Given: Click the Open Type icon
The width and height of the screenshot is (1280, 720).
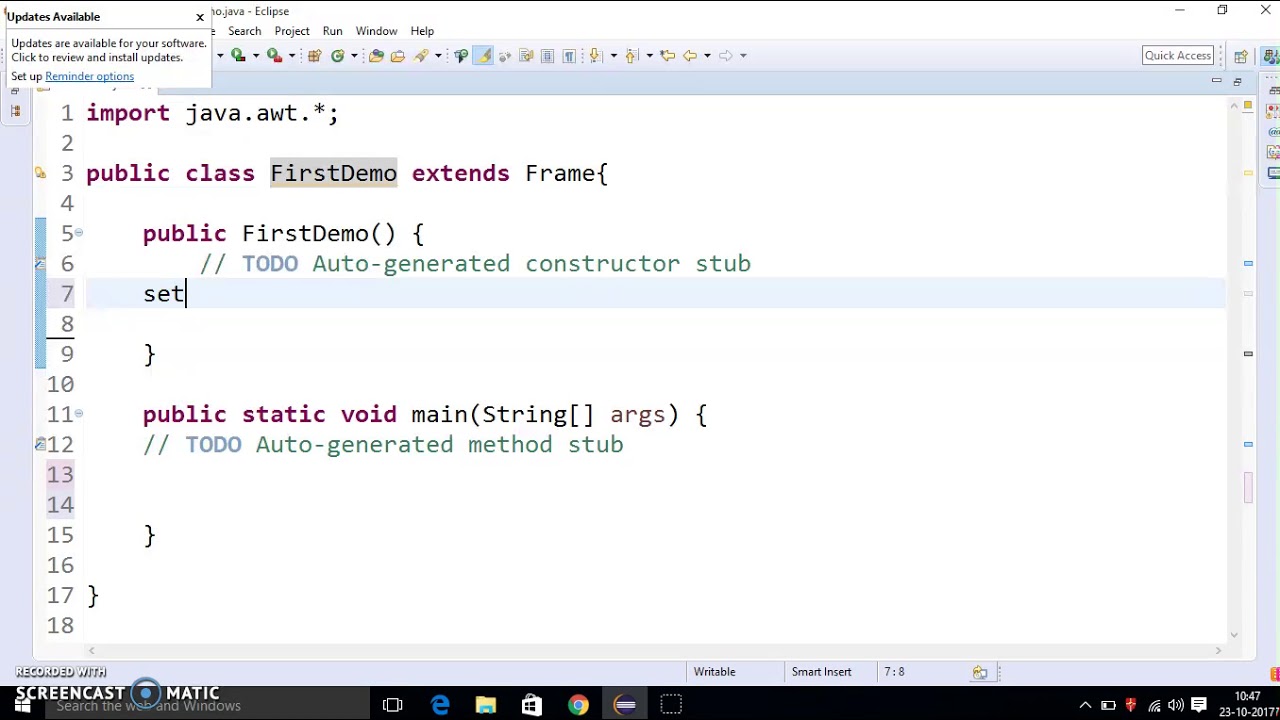Looking at the screenshot, I should click(x=376, y=55).
